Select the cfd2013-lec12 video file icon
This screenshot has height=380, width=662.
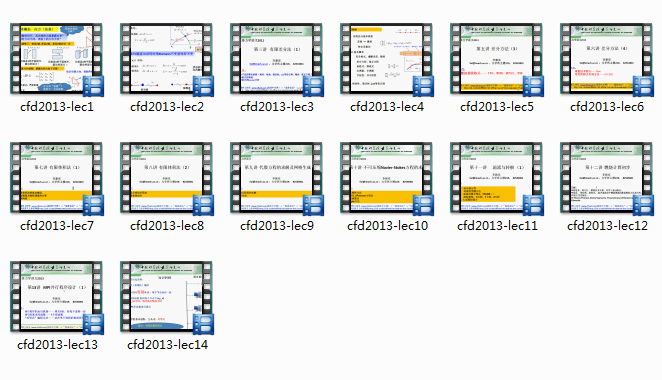(607, 178)
